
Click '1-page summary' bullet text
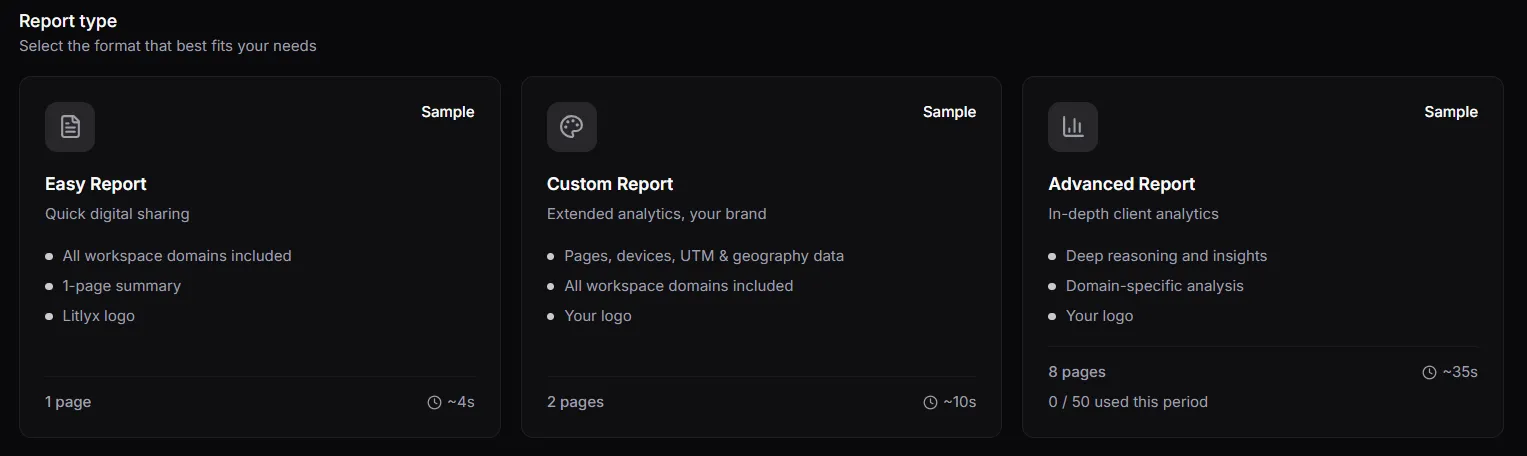122,286
